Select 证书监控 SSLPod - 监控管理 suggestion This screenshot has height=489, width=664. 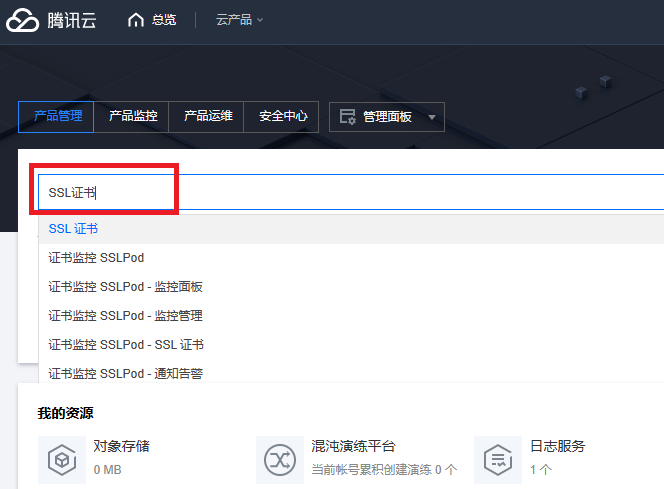click(x=125, y=316)
